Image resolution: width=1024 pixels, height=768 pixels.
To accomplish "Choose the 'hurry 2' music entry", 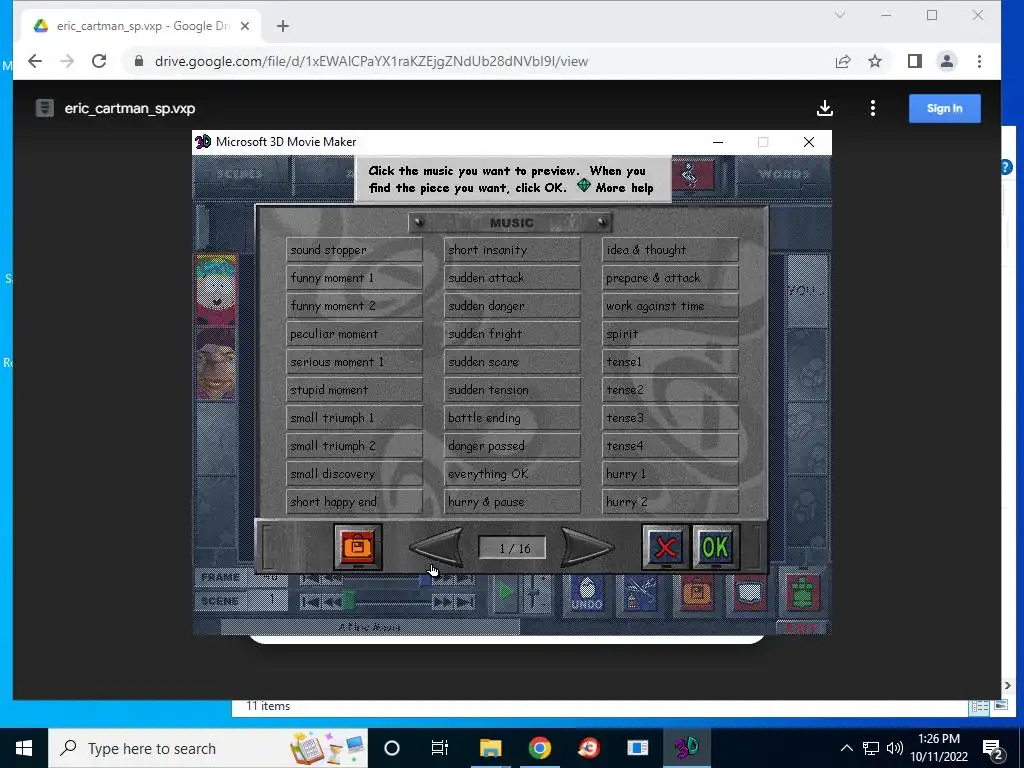I will point(670,502).
